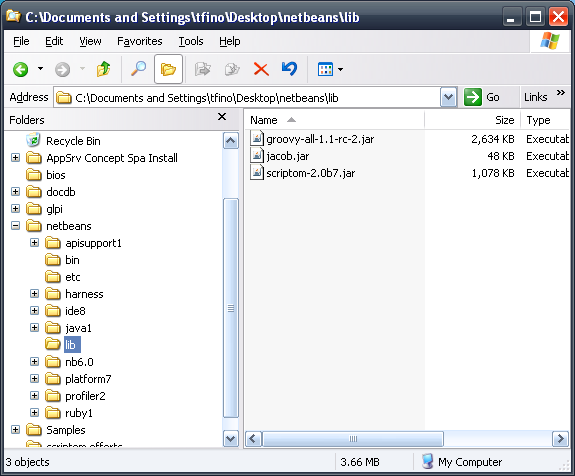Click My Computer zone in status bar
The height and width of the screenshot is (476, 575).
tap(461, 462)
